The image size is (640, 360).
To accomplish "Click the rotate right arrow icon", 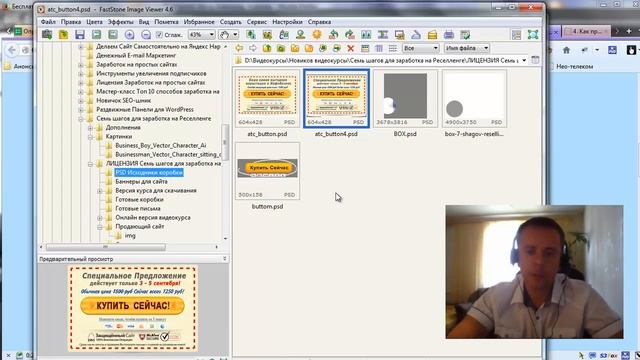I will click(x=350, y=35).
